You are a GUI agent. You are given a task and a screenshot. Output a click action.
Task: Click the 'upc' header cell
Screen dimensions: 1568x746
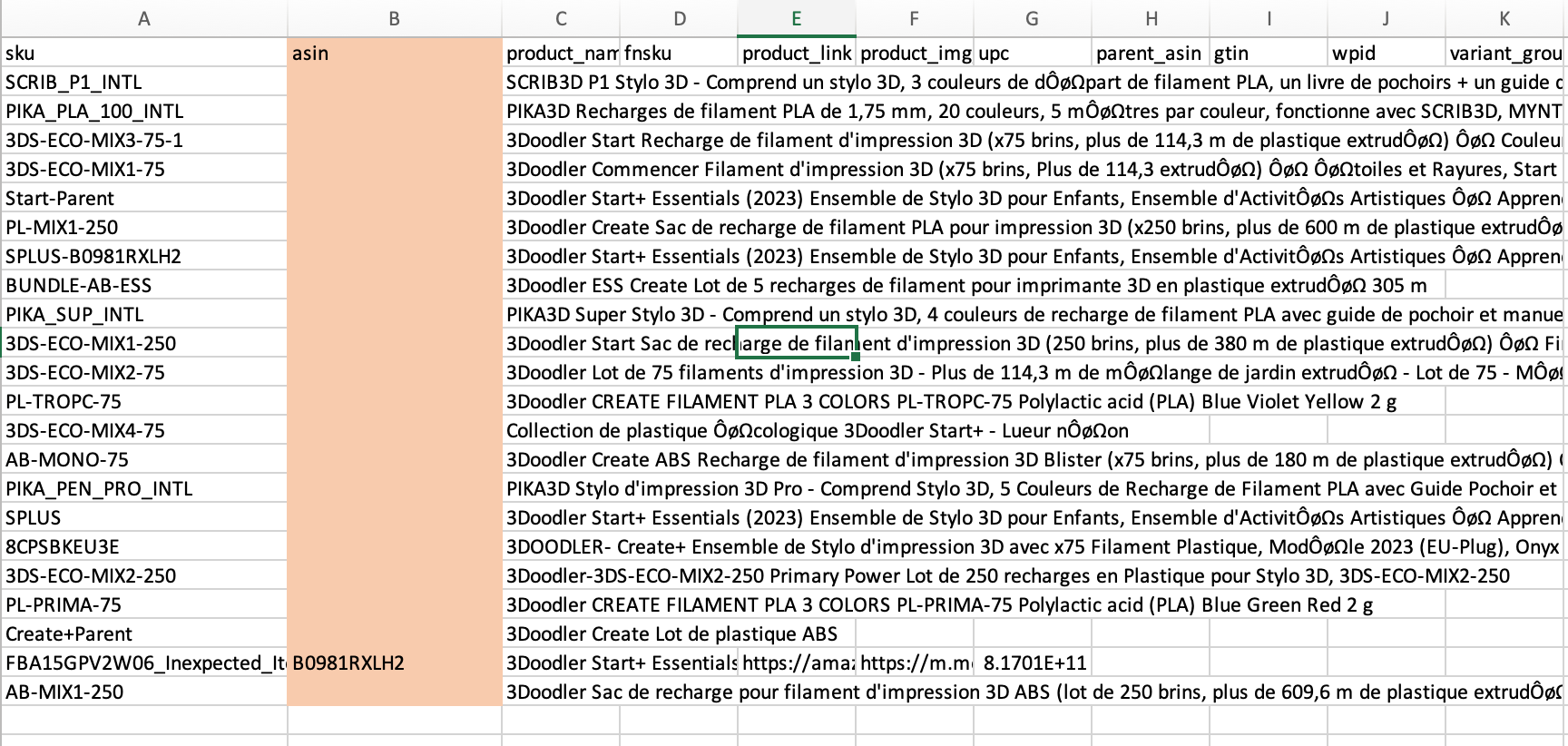tap(1033, 54)
